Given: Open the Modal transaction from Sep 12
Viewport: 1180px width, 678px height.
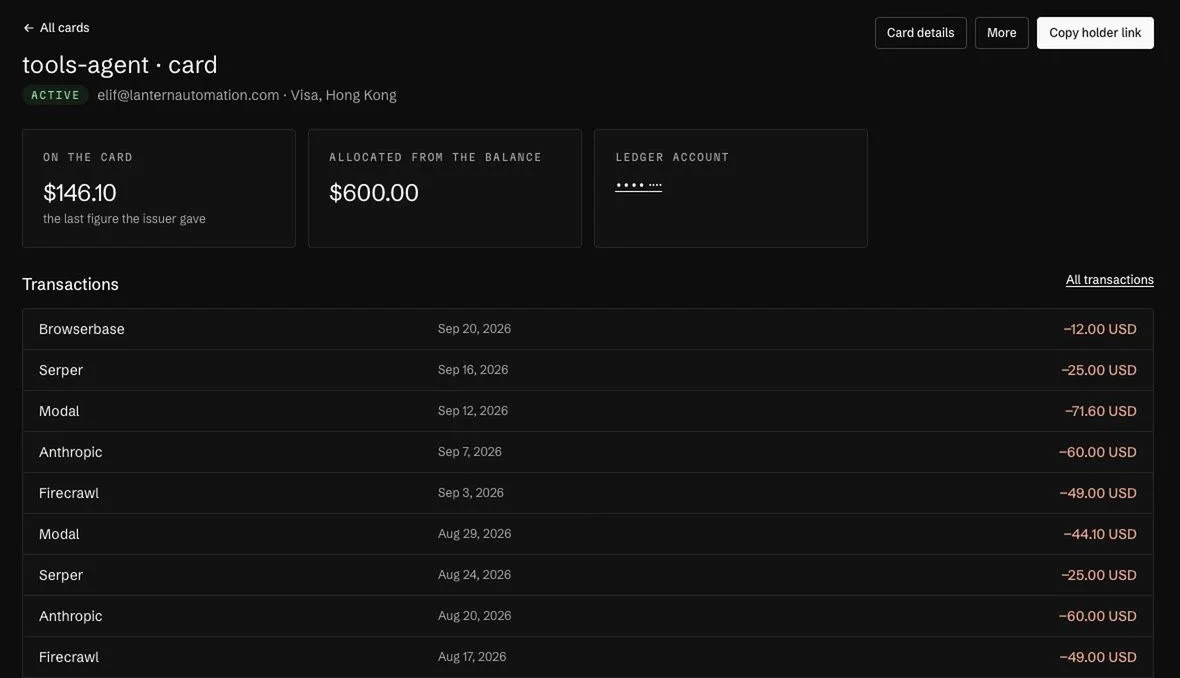Looking at the screenshot, I should pyautogui.click(x=588, y=411).
